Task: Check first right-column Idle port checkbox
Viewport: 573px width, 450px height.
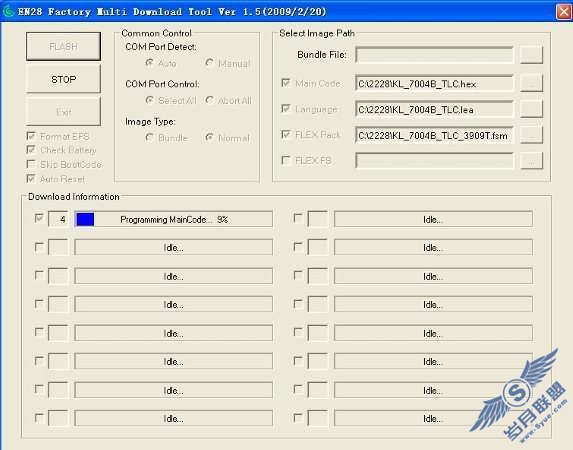Action: 298,218
